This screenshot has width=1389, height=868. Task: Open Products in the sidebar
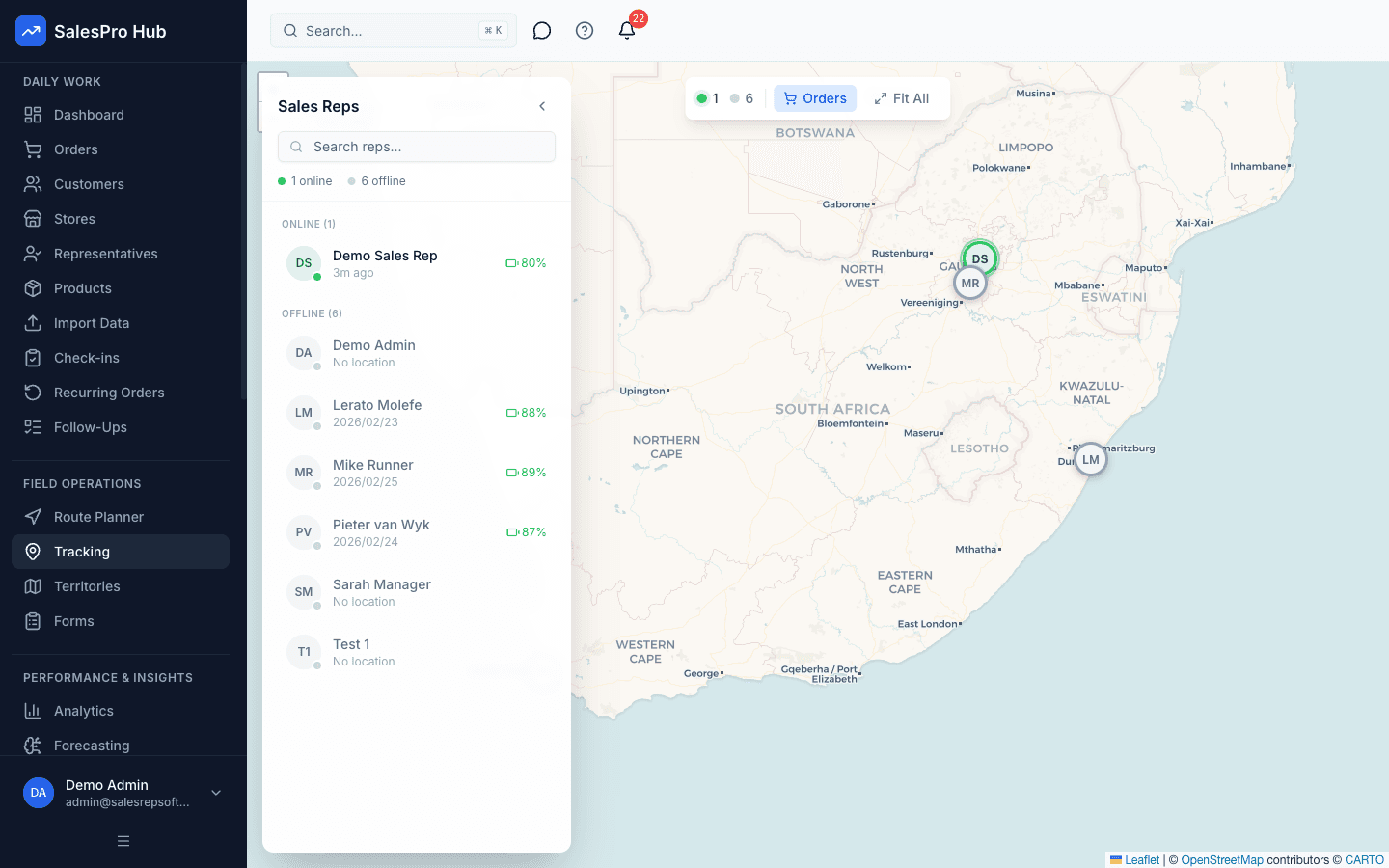tap(121, 288)
